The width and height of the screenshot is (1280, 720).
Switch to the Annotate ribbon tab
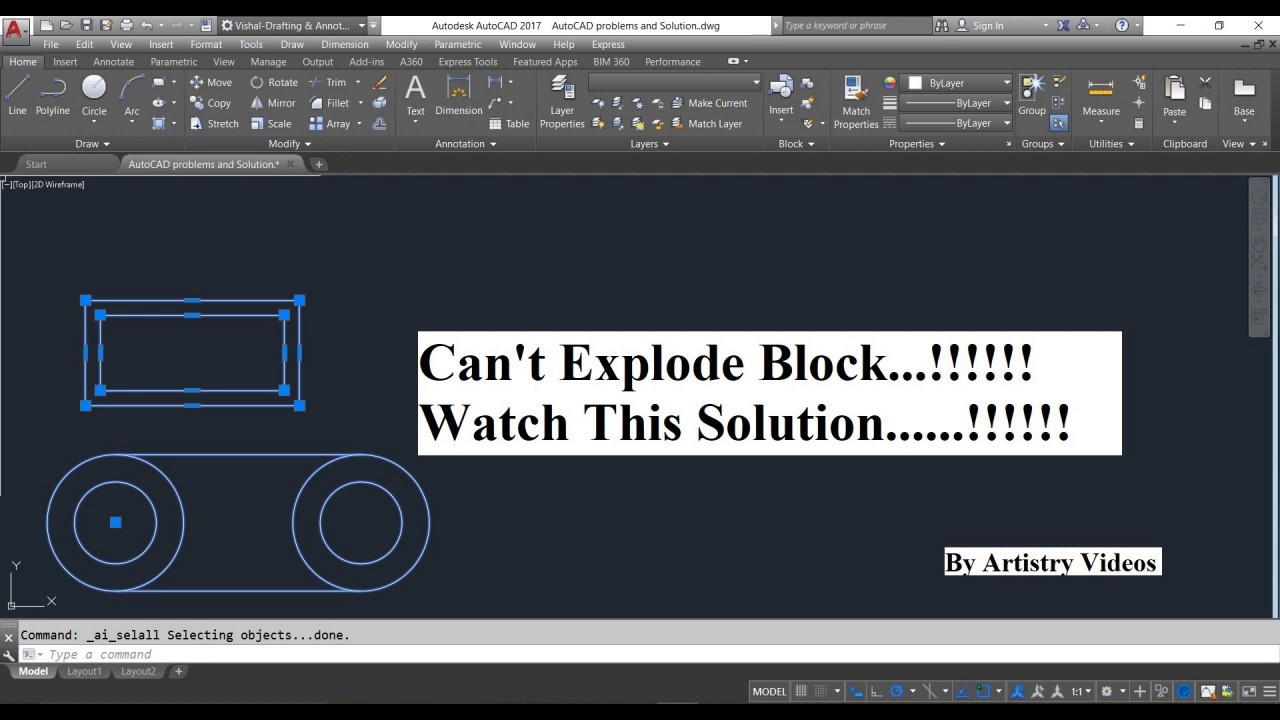coord(113,62)
